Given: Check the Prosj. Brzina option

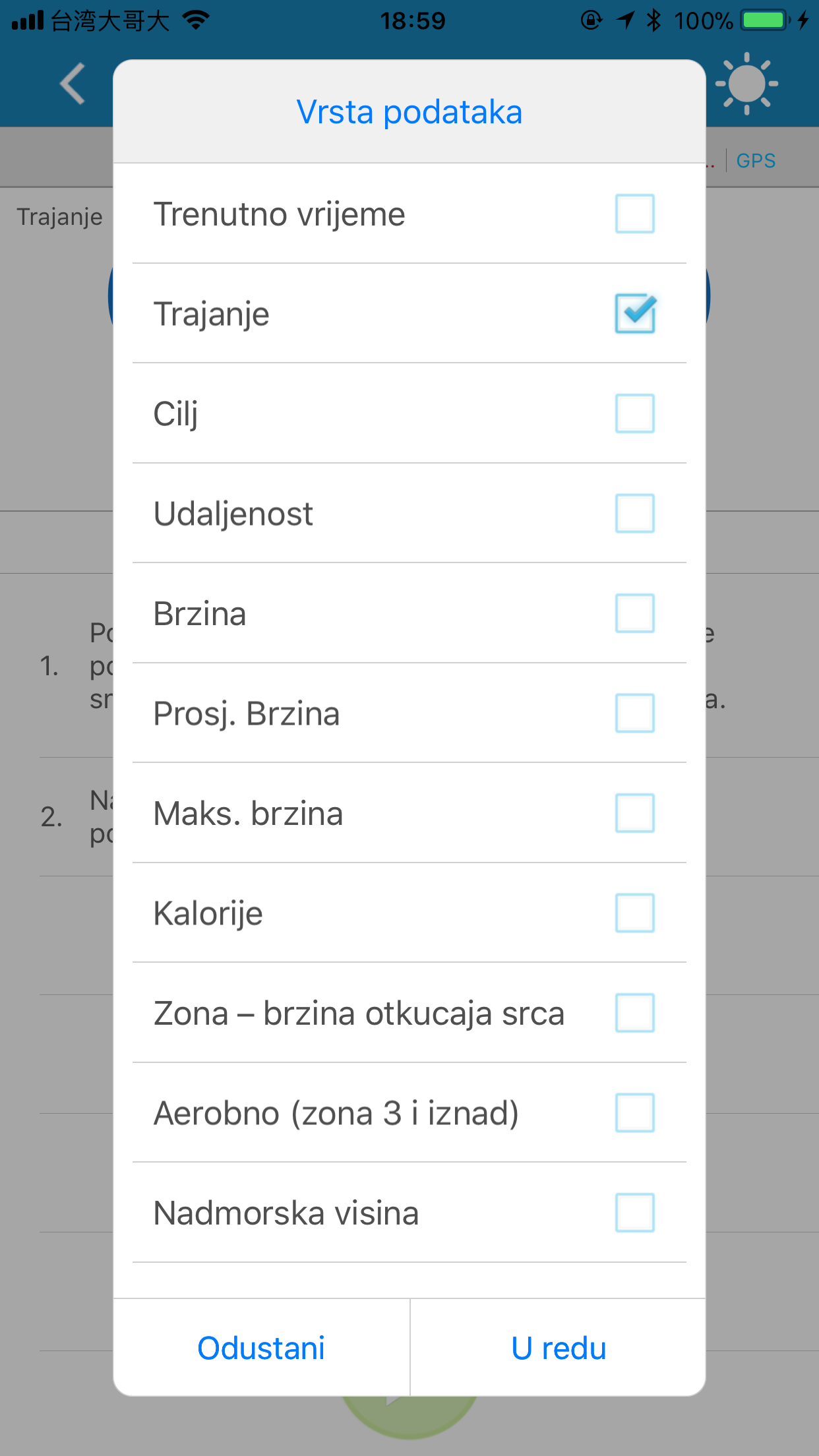Looking at the screenshot, I should click(634, 713).
